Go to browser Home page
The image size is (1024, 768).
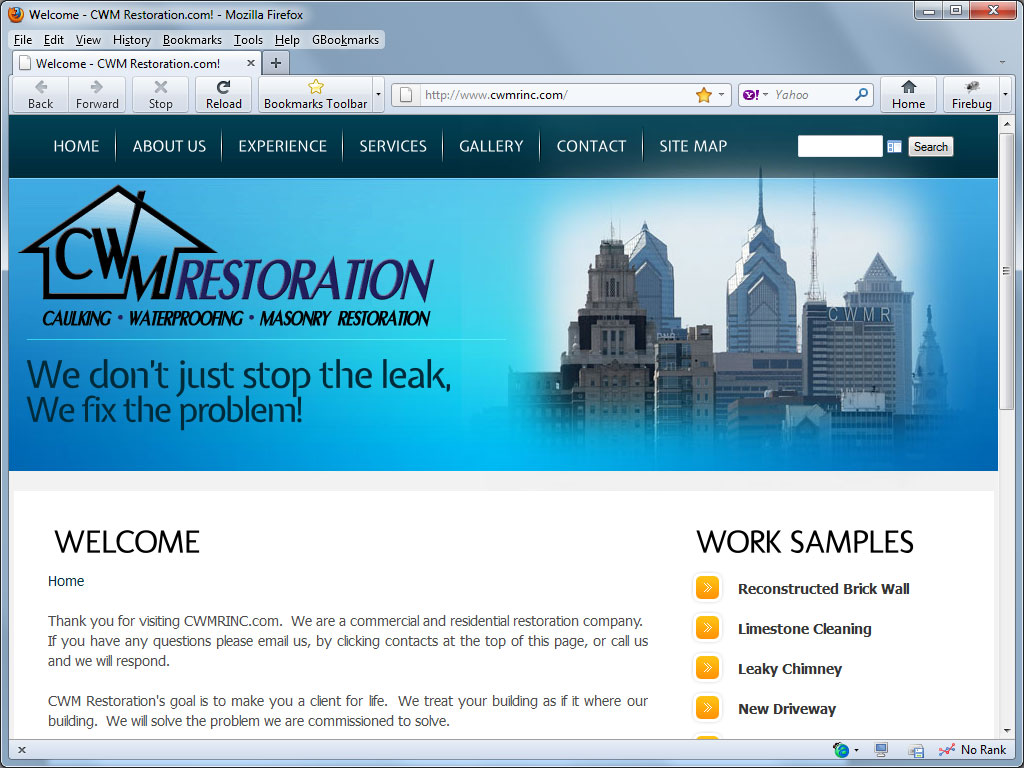pyautogui.click(x=908, y=95)
